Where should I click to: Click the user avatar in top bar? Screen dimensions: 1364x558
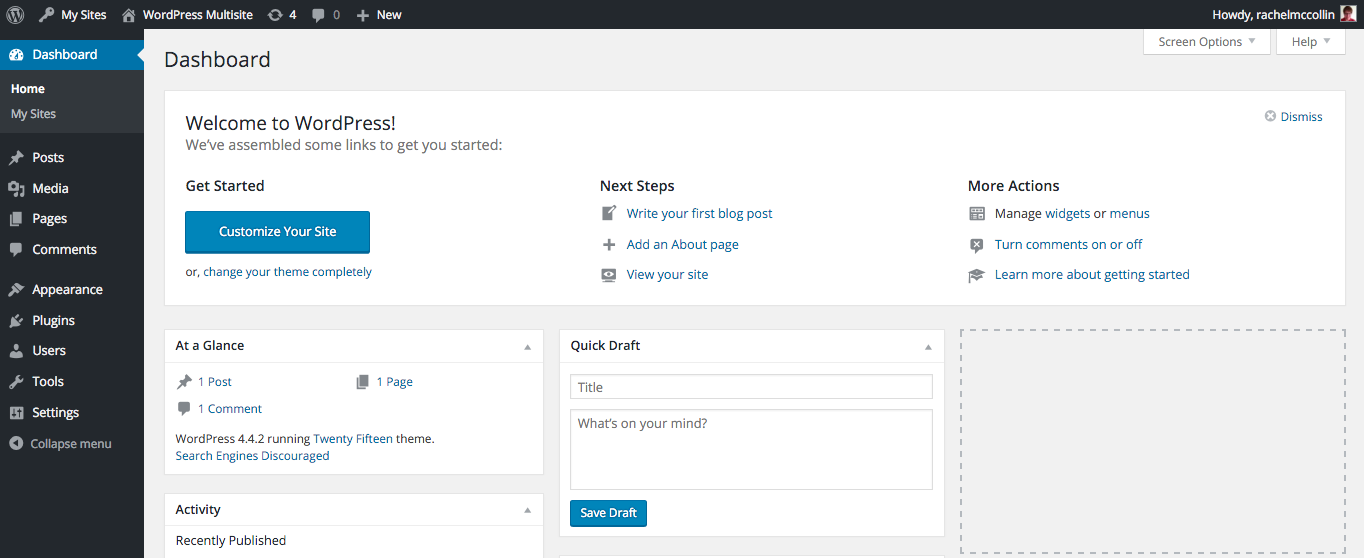(1348, 14)
